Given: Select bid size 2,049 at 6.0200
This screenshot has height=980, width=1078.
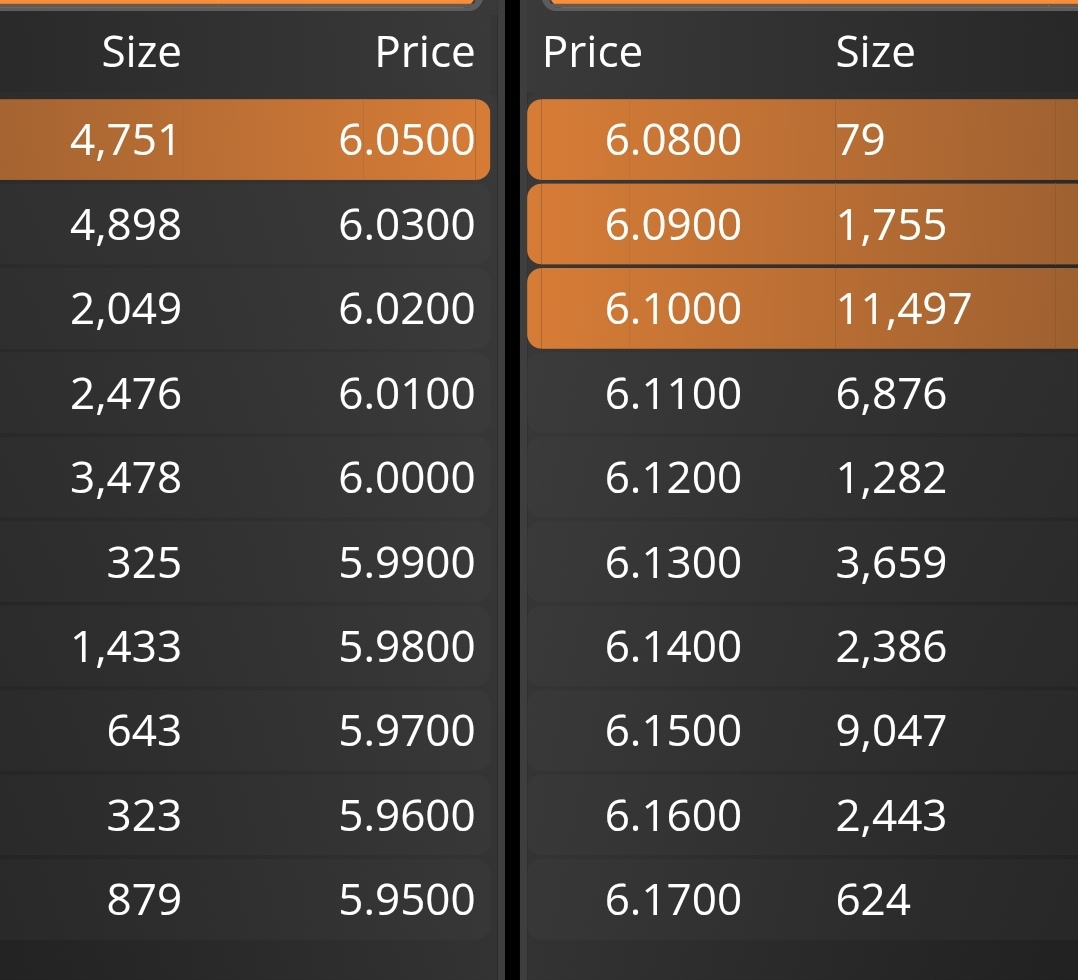Looking at the screenshot, I should pos(126,309).
